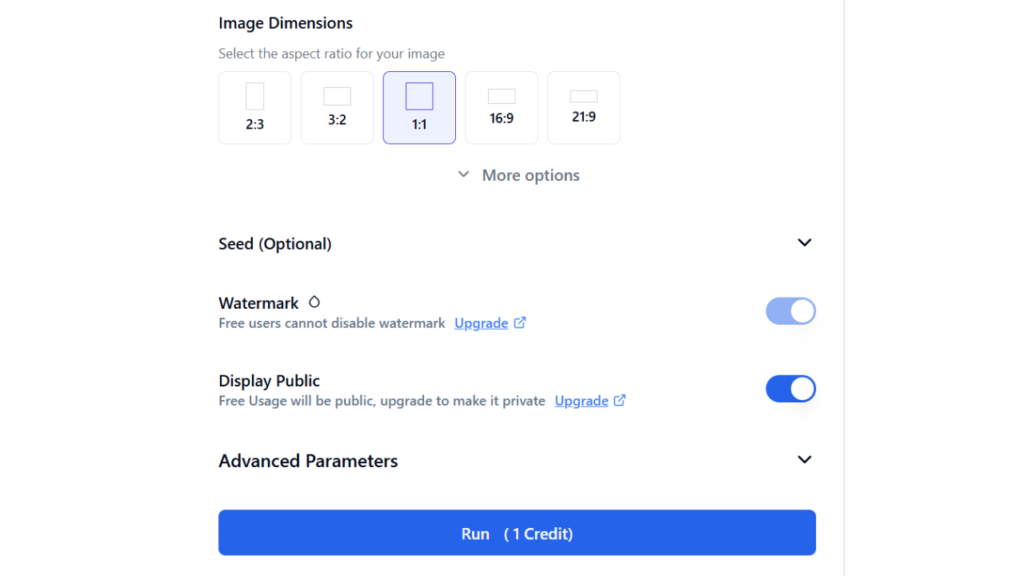The width and height of the screenshot is (1024, 576).
Task: Click external link icon next to Watermark Upgrade
Action: (520, 323)
